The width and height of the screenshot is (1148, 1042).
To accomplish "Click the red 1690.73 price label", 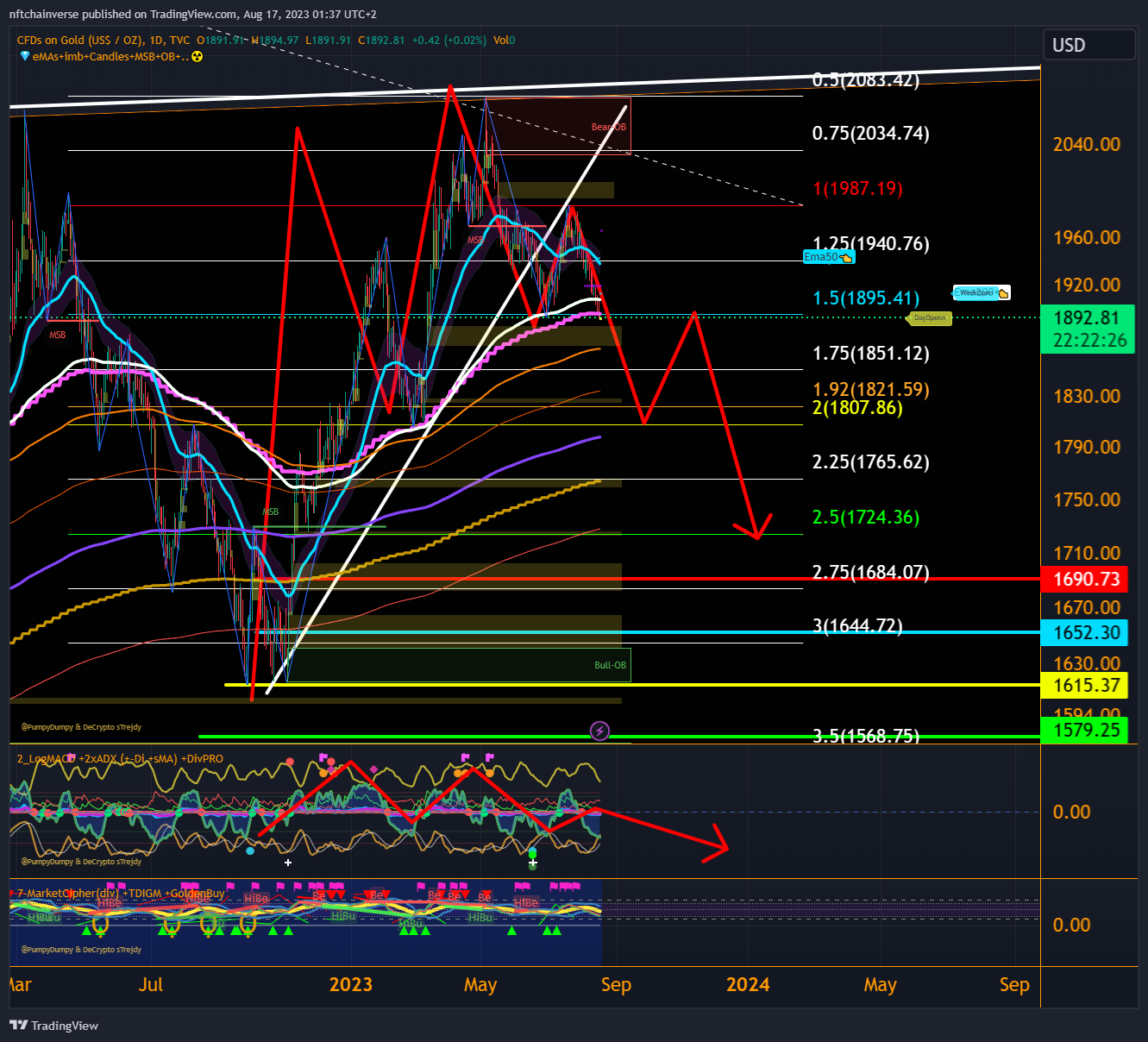I will point(1086,579).
